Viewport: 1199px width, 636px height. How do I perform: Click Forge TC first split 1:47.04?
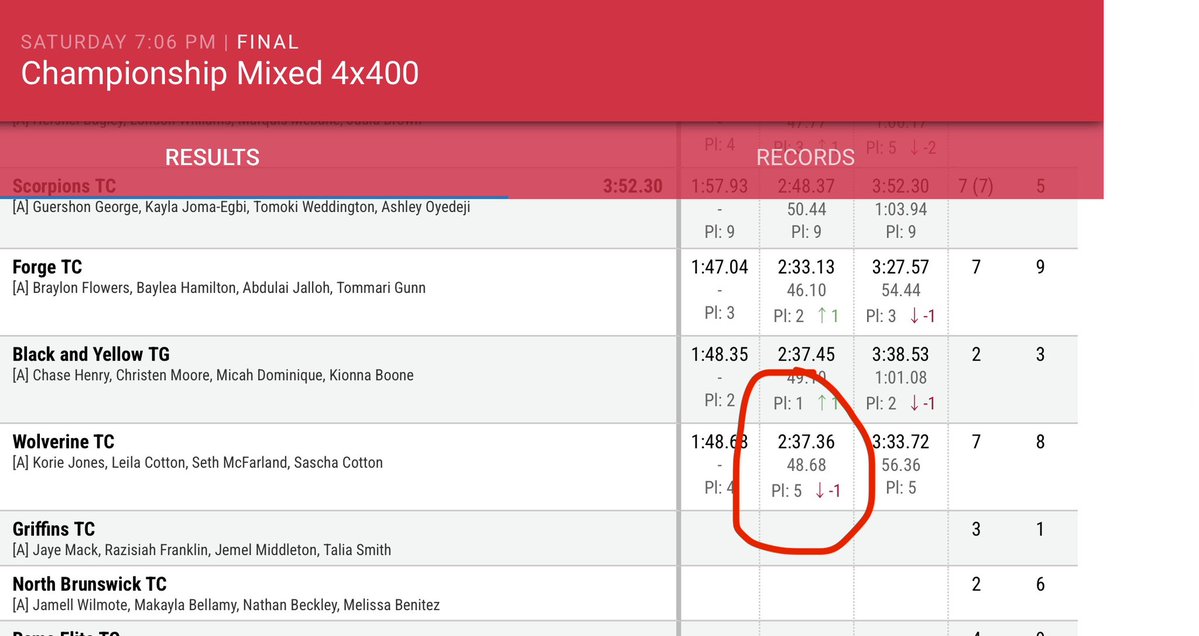720,267
